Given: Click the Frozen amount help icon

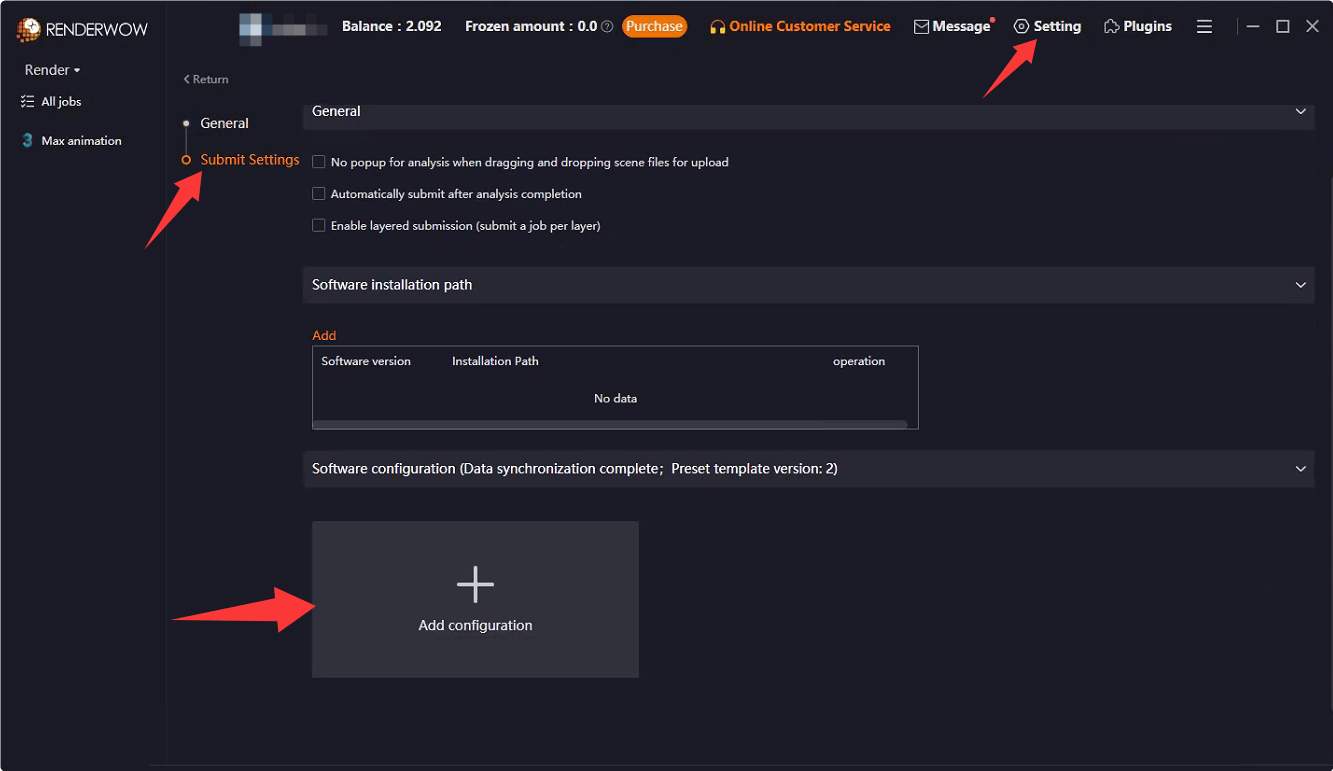Looking at the screenshot, I should 608,27.
